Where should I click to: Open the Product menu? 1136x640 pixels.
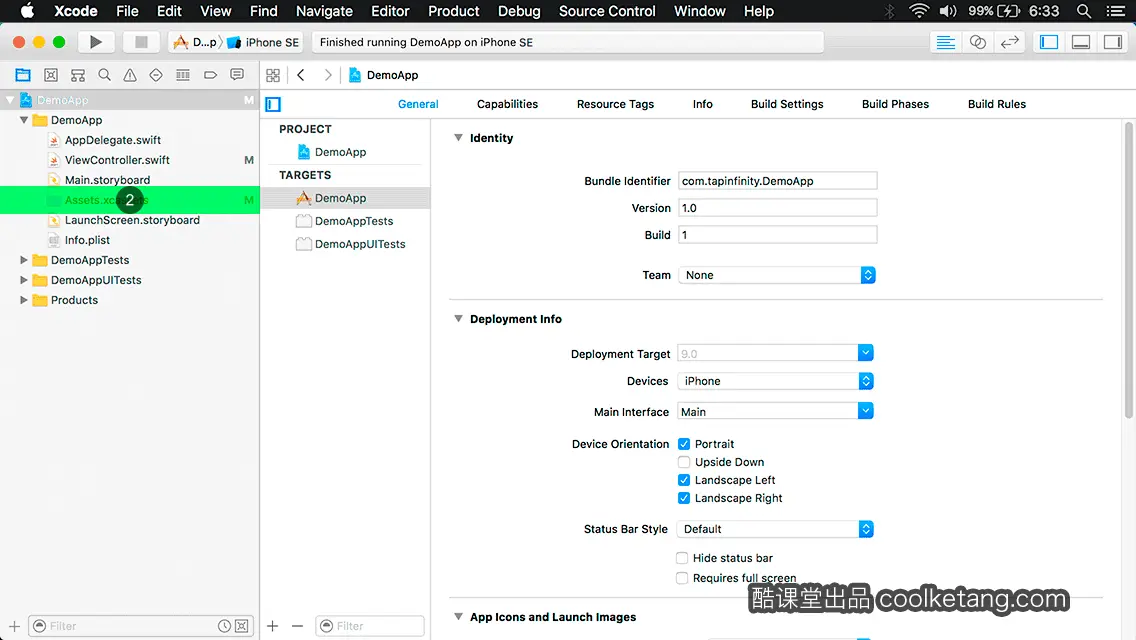(x=454, y=11)
